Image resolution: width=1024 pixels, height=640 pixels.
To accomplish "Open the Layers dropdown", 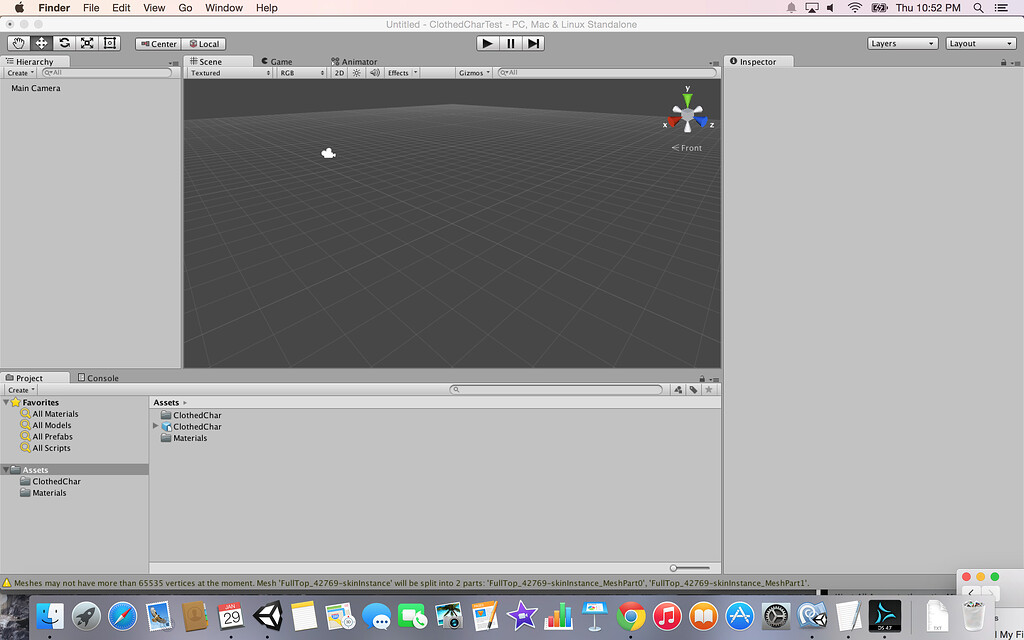I will [x=901, y=43].
